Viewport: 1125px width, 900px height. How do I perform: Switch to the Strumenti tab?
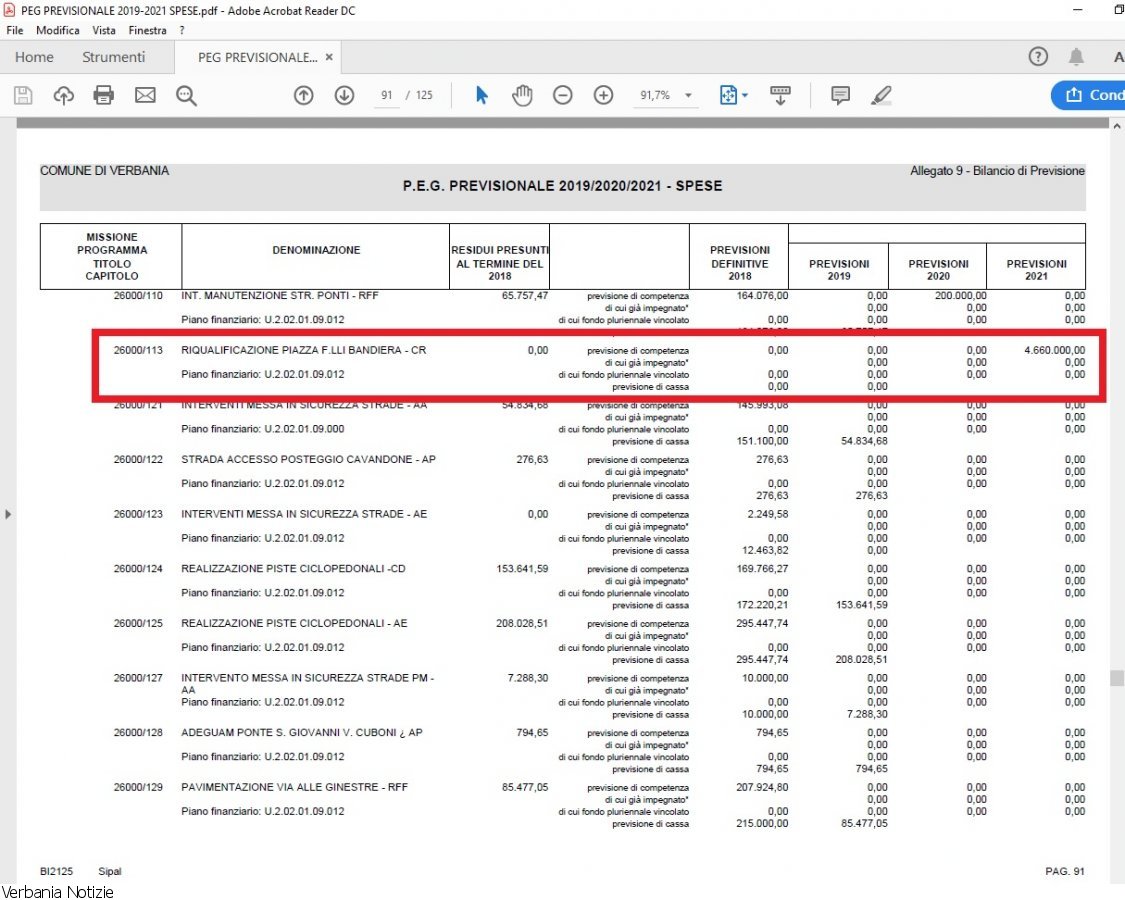click(x=113, y=57)
